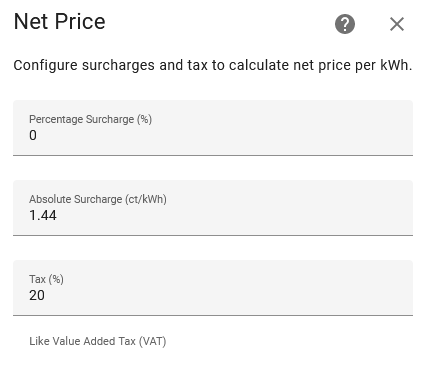
Task: Focus the Tax (%) input field
Action: (213, 288)
